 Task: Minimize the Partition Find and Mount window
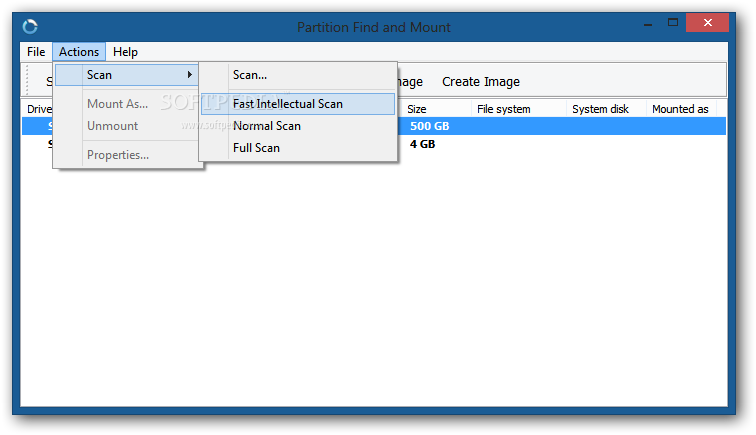[648, 23]
